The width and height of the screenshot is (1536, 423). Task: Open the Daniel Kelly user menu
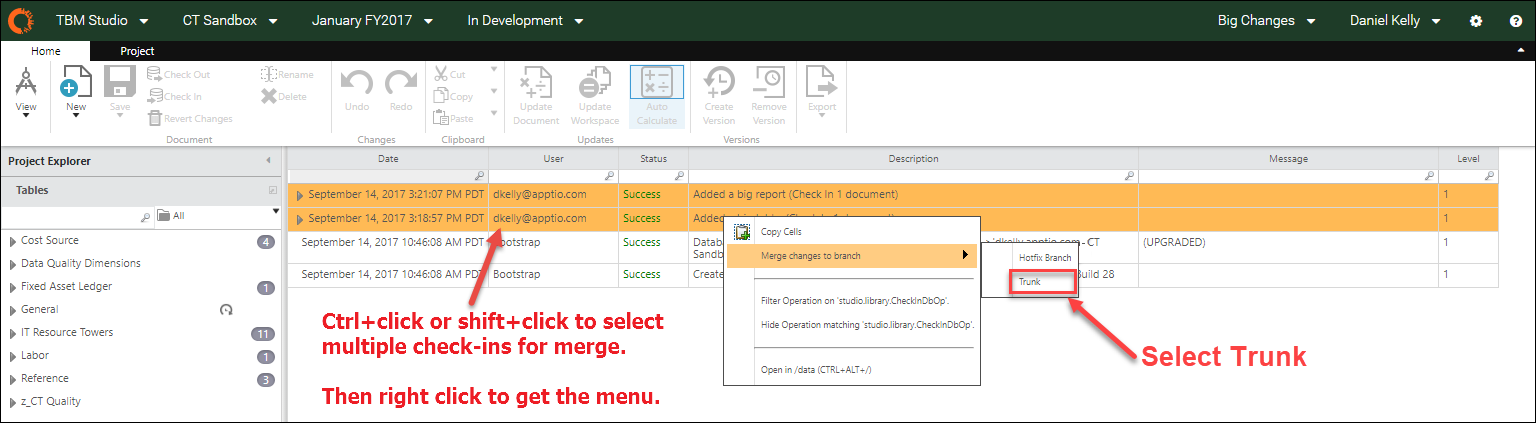pyautogui.click(x=1396, y=20)
